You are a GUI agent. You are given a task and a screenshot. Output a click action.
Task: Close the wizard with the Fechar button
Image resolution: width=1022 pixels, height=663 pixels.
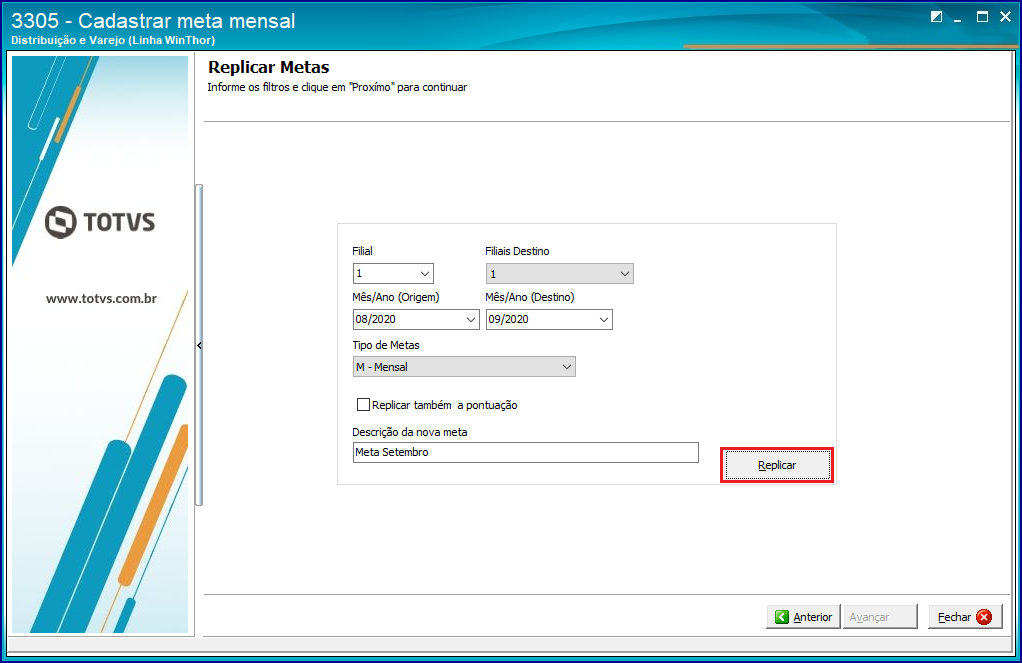(965, 617)
